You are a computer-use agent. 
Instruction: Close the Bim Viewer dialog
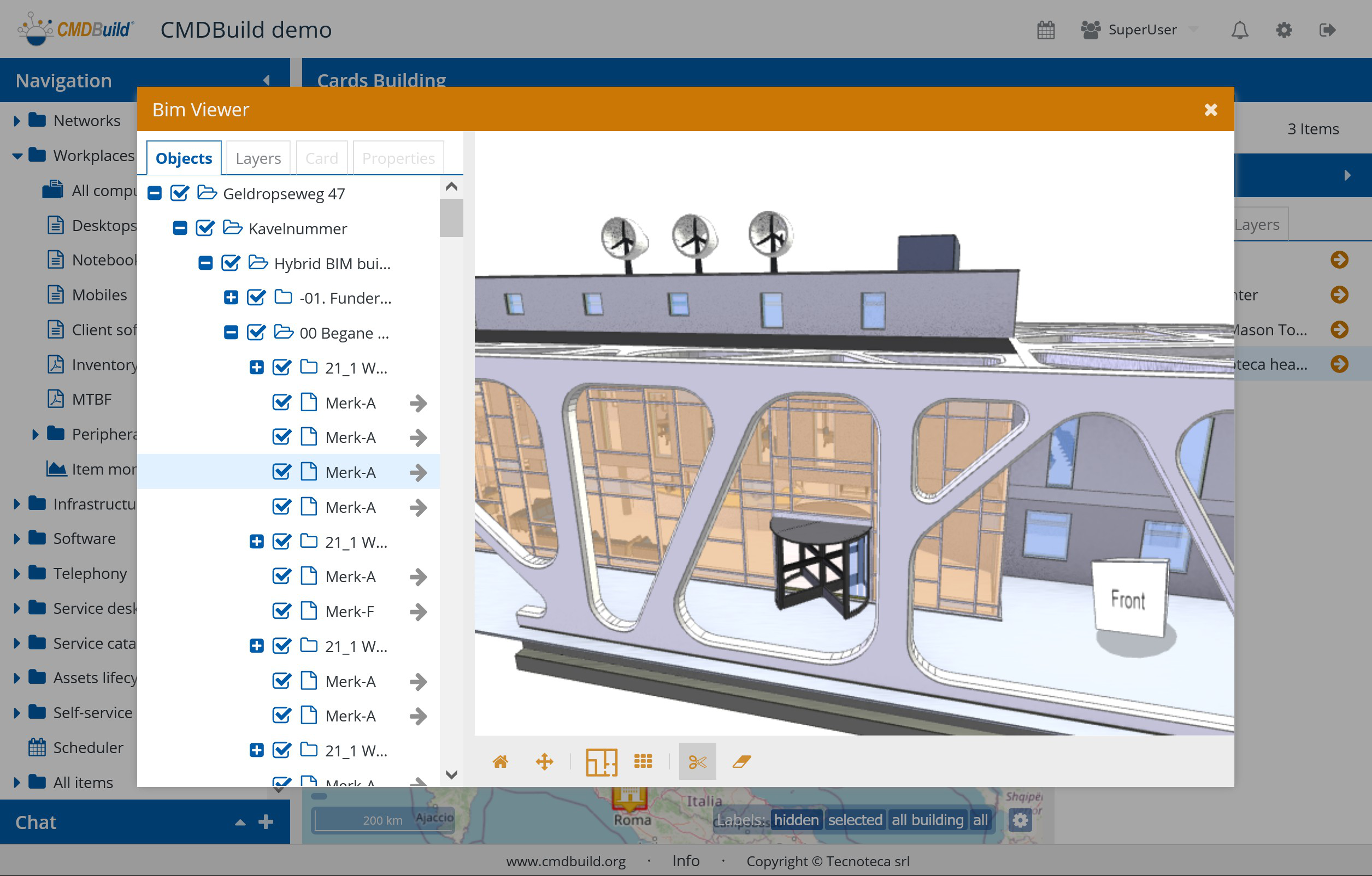(1210, 109)
